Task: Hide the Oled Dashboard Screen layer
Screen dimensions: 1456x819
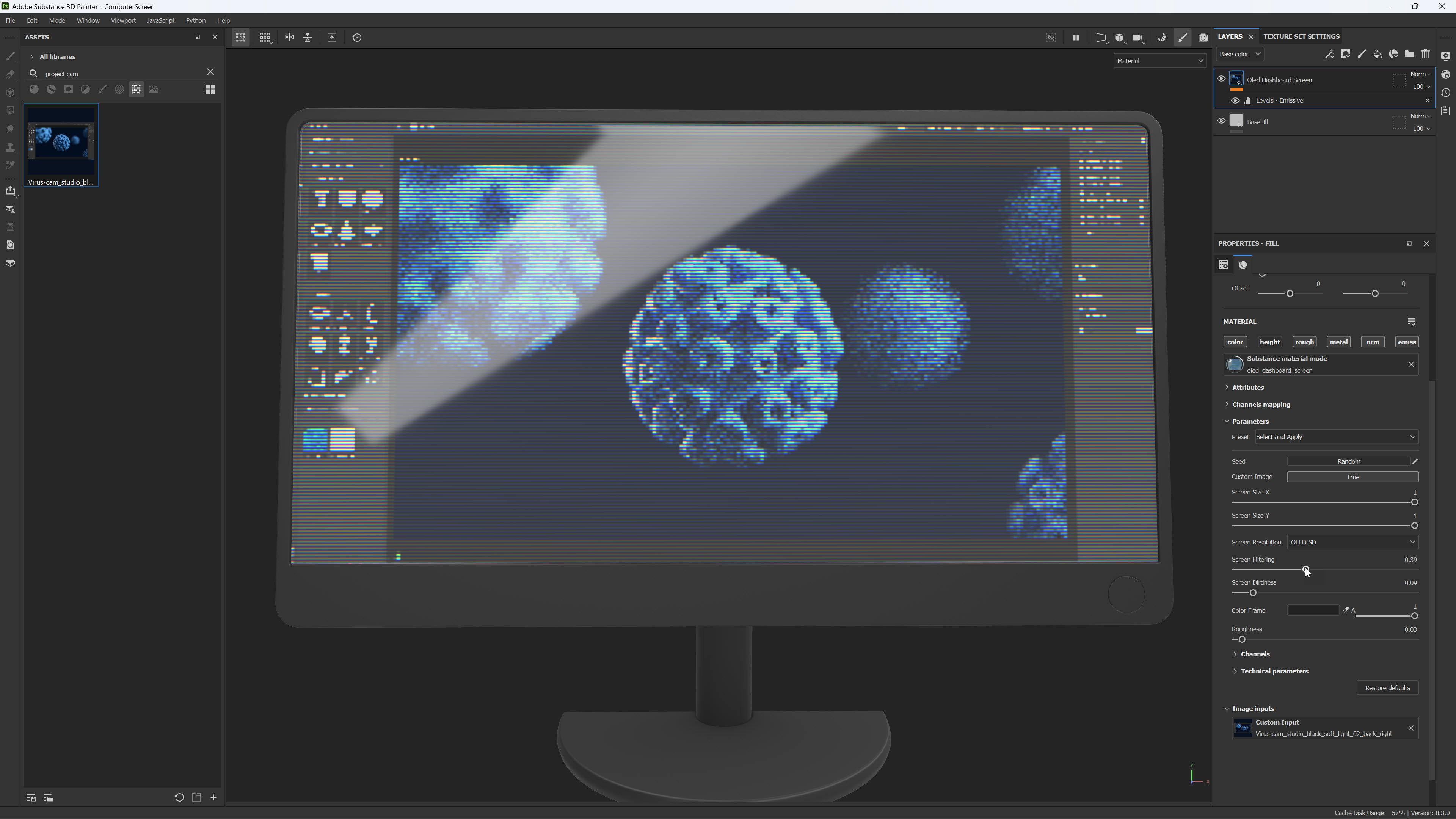Action: pos(1221,78)
